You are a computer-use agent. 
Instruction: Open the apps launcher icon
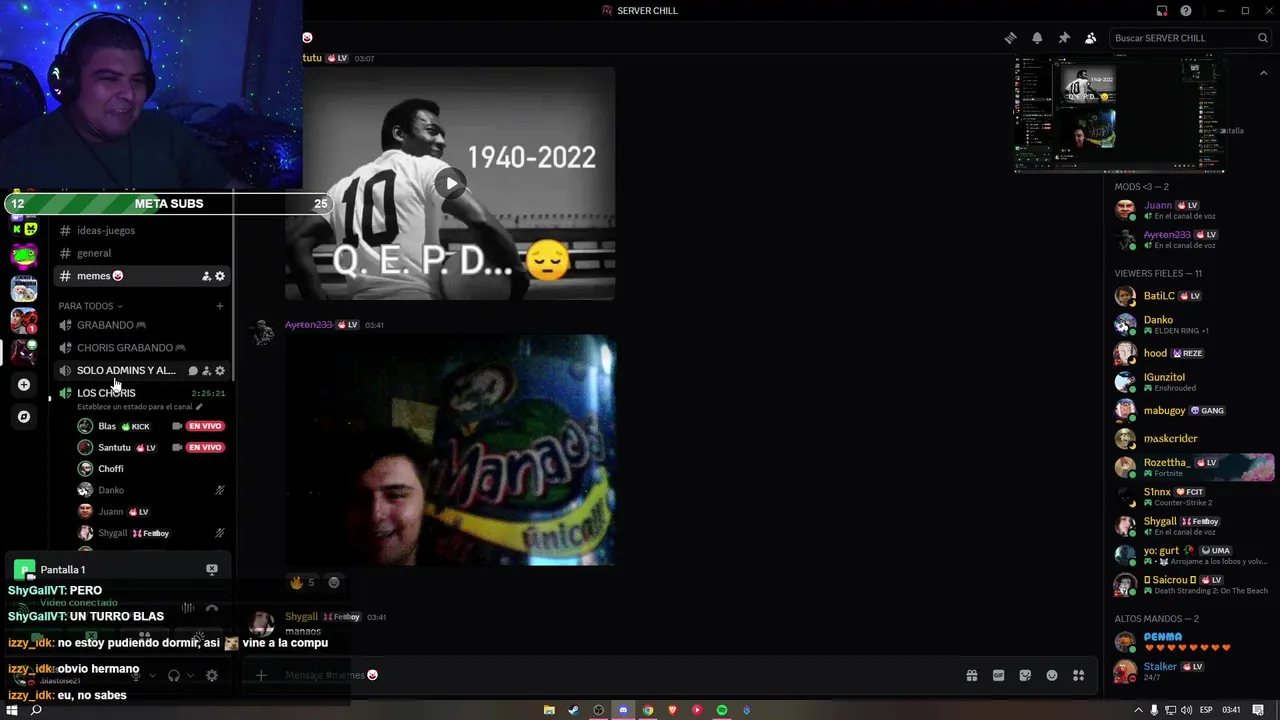coord(1078,676)
